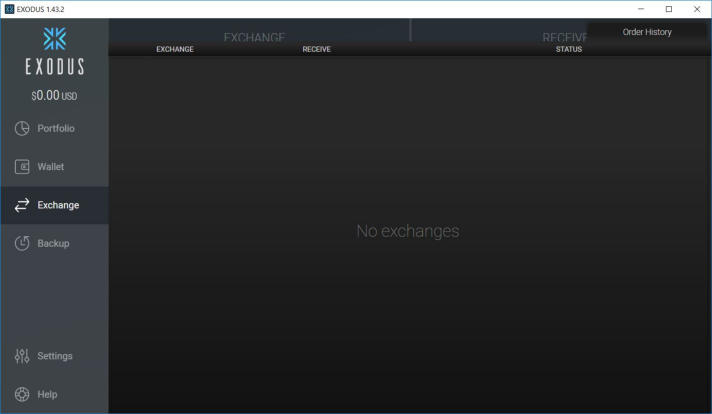The width and height of the screenshot is (712, 414).
Task: Open Settings from the sidebar
Action: pos(54,356)
